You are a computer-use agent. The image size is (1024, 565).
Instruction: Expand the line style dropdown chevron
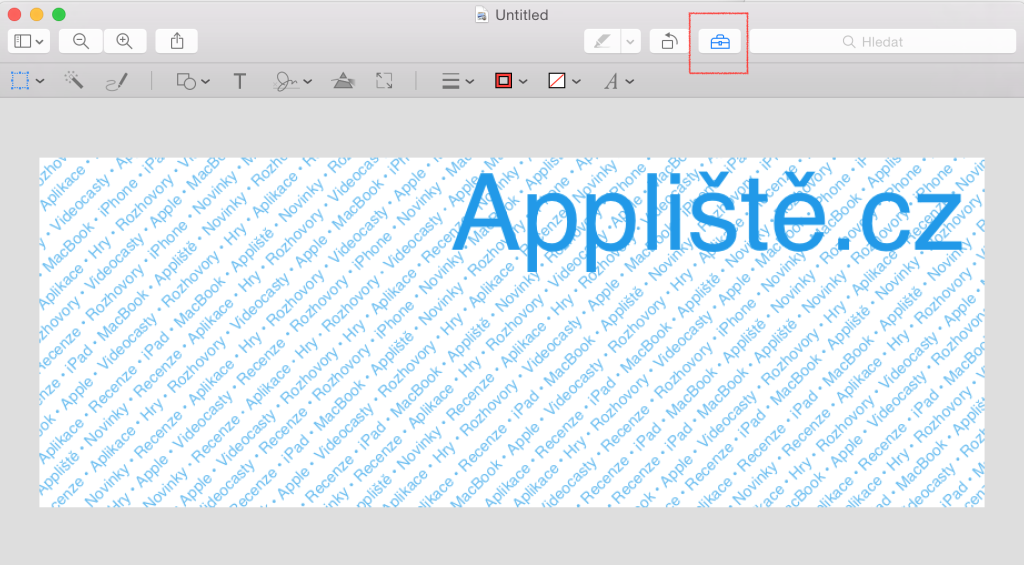pos(470,82)
